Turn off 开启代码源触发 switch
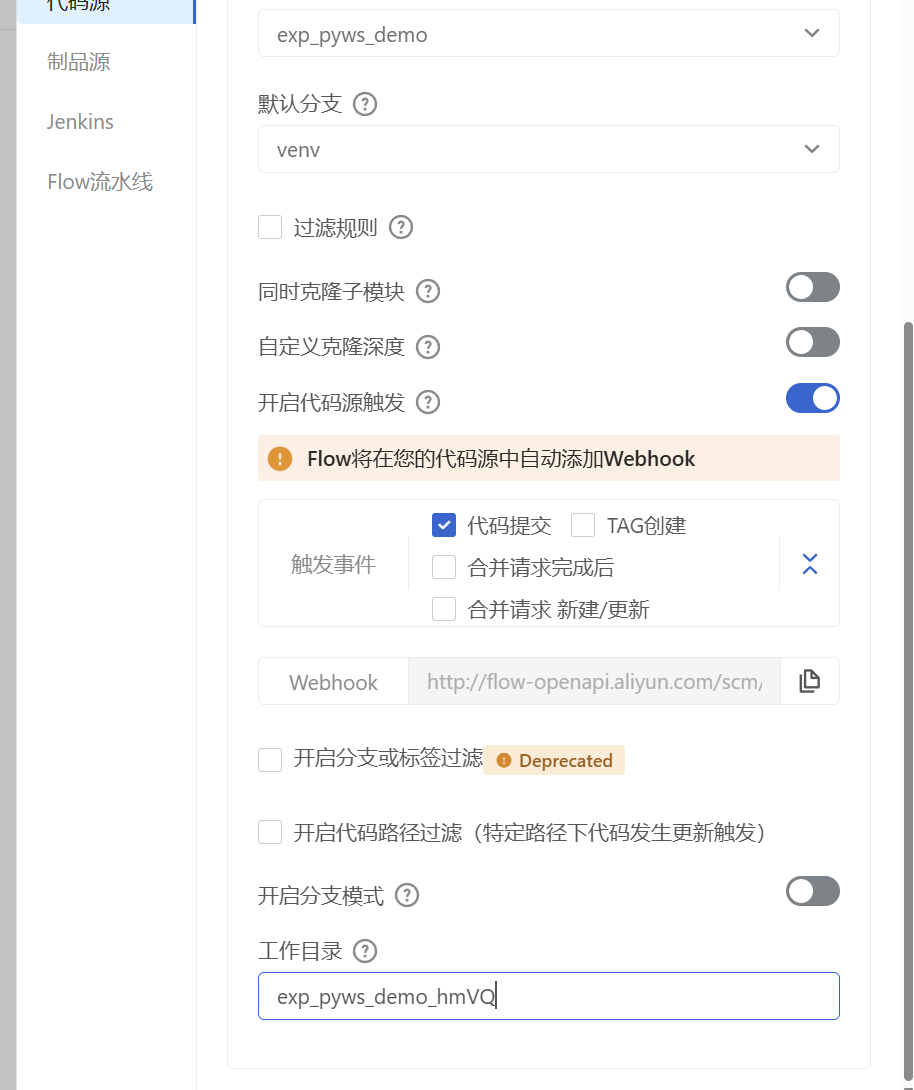The image size is (914, 1090). [x=813, y=398]
